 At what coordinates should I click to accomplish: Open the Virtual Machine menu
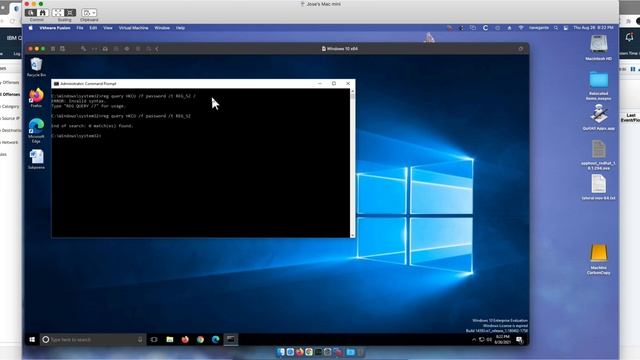[133, 28]
